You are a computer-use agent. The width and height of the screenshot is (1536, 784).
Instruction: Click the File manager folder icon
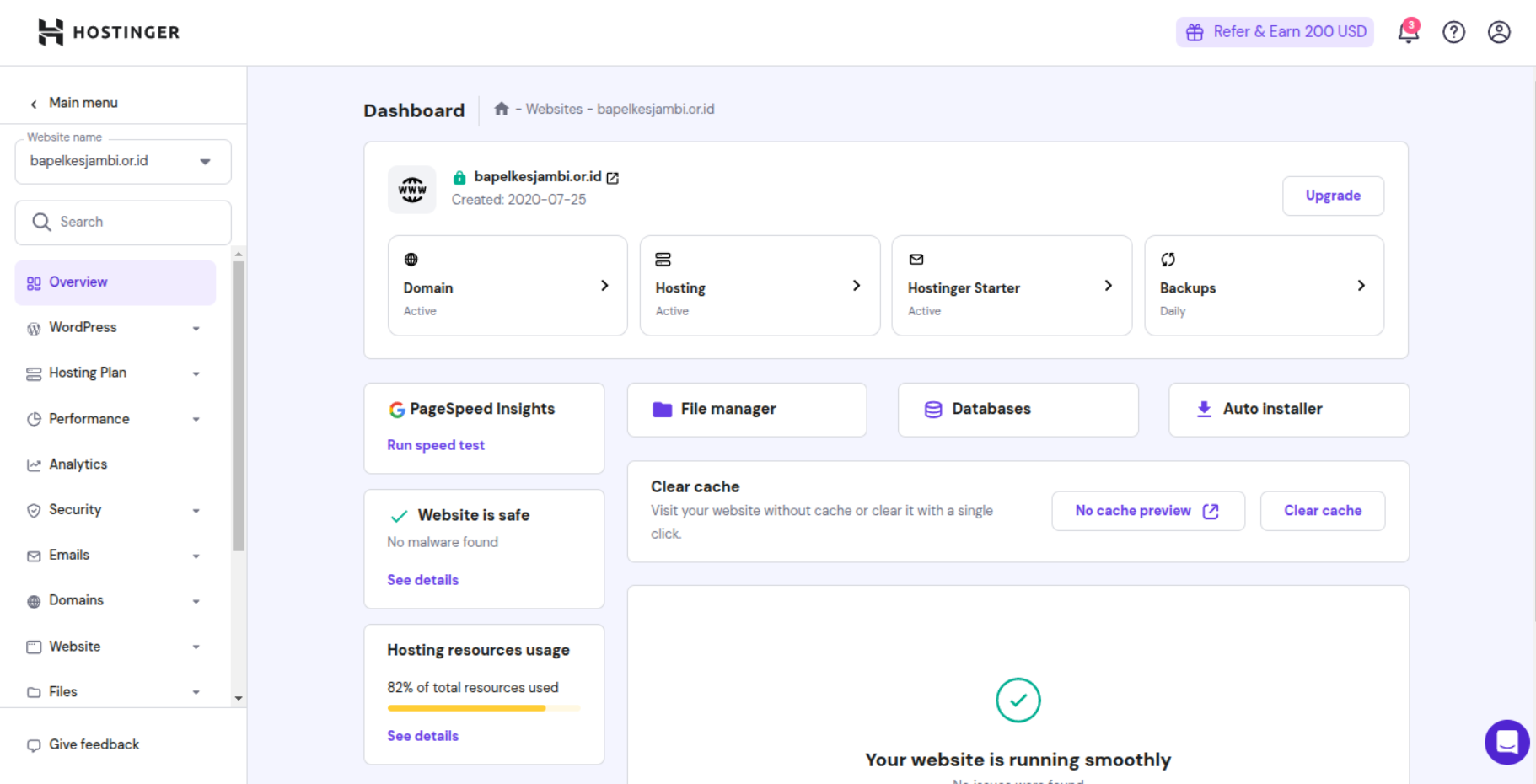coord(663,410)
